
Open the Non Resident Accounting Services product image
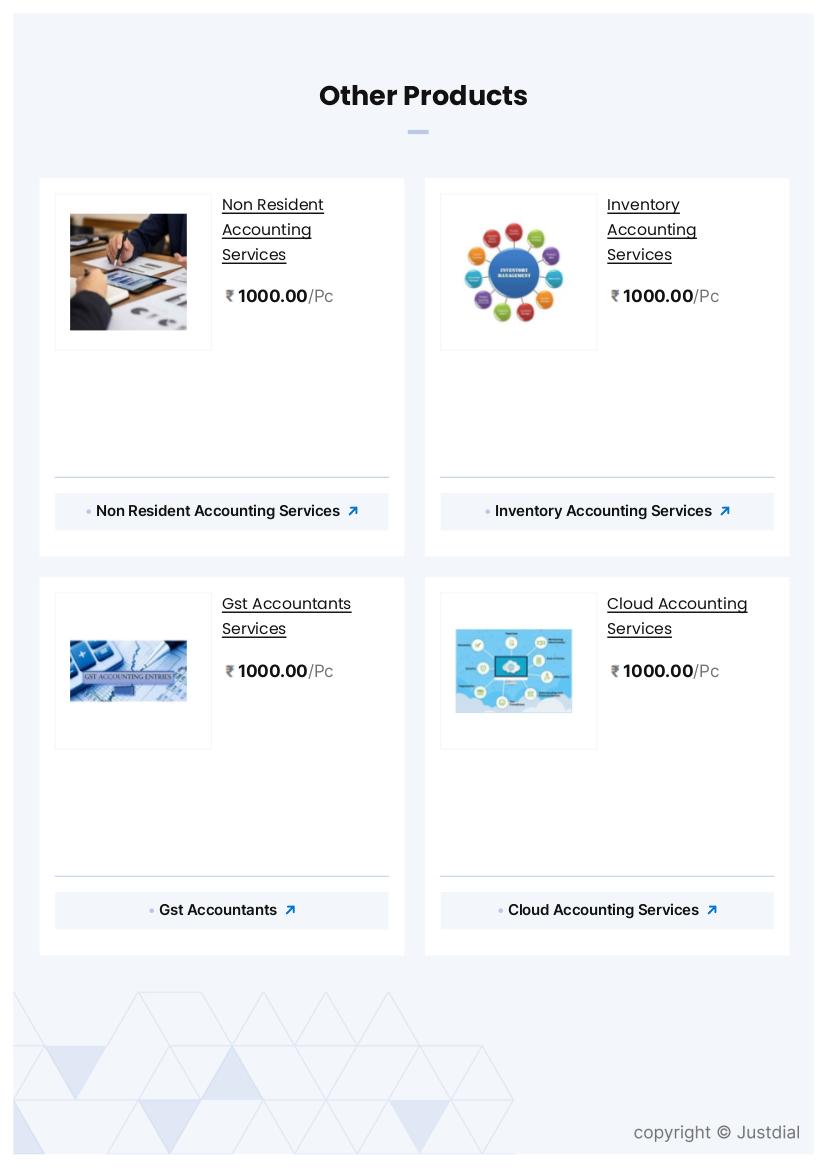[x=128, y=272]
